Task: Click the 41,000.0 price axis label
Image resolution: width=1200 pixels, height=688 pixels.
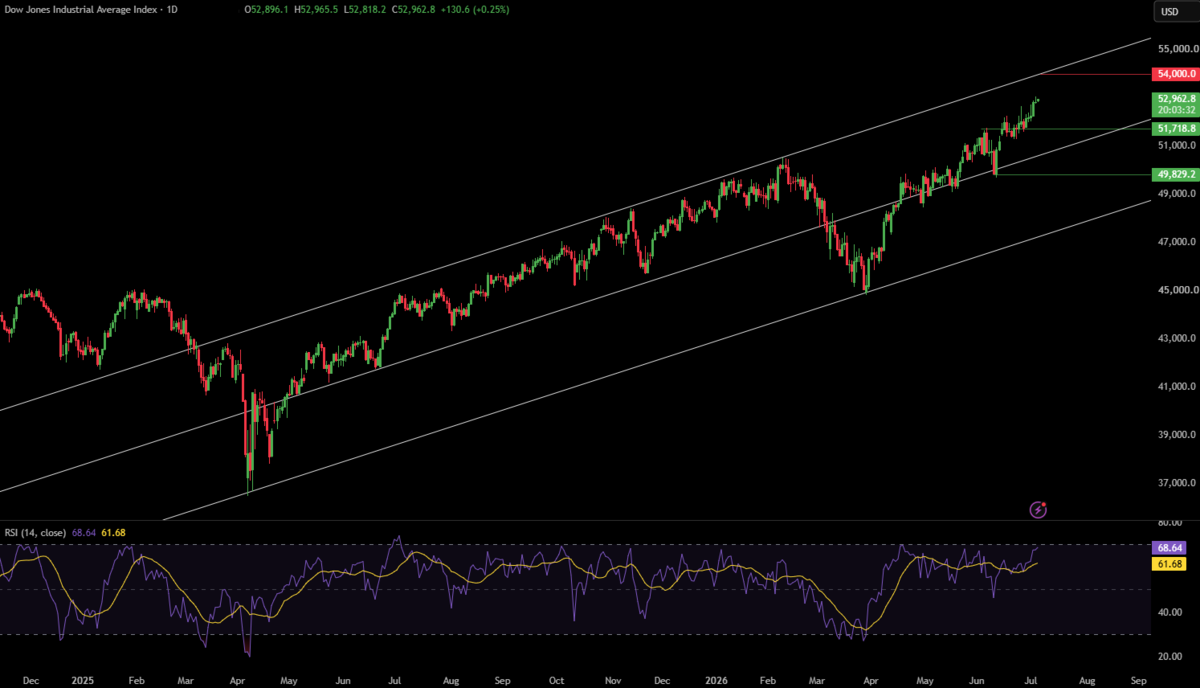Action: click(x=1177, y=386)
